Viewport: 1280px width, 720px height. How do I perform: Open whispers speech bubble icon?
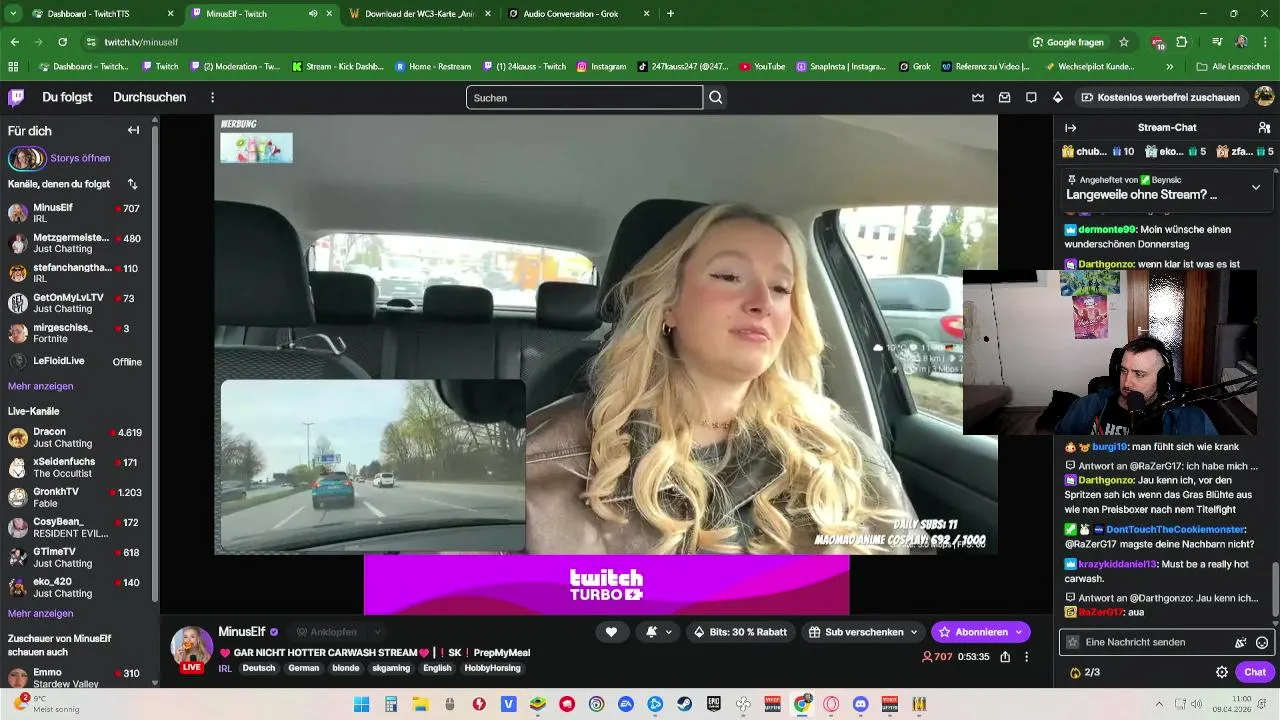click(1031, 97)
